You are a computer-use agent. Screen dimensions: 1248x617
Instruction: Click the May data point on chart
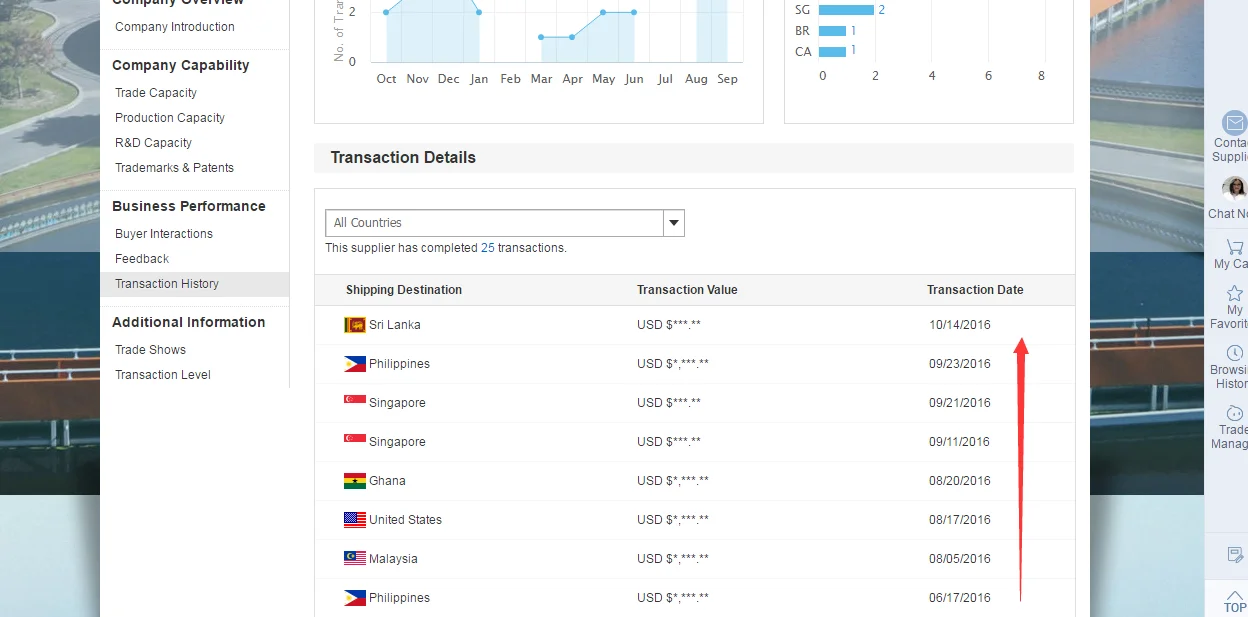(x=603, y=12)
